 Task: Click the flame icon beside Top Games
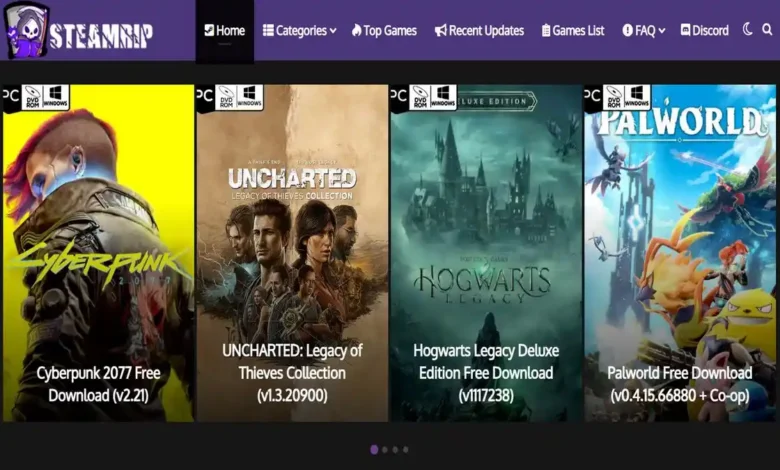356,30
